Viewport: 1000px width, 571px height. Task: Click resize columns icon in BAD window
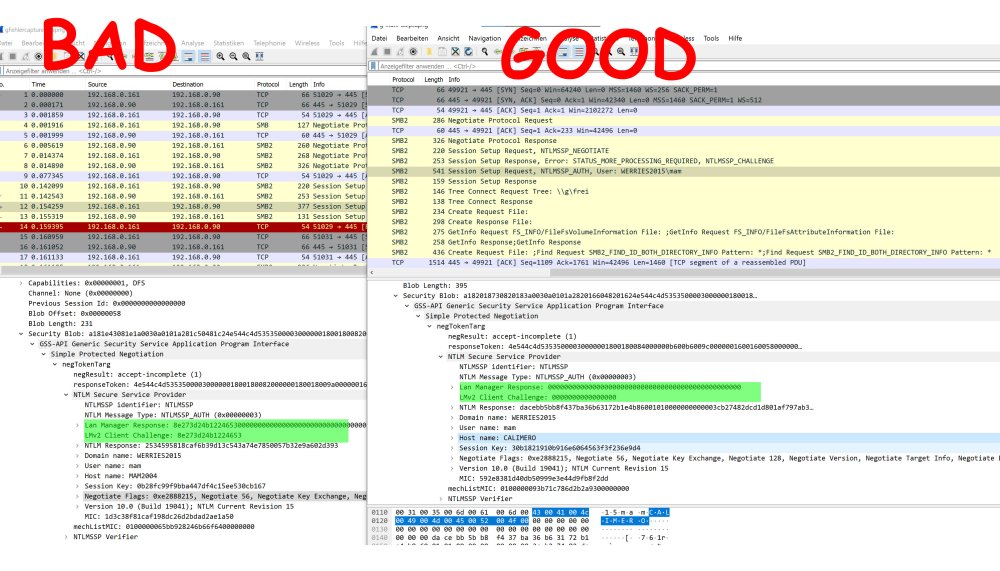260,56
